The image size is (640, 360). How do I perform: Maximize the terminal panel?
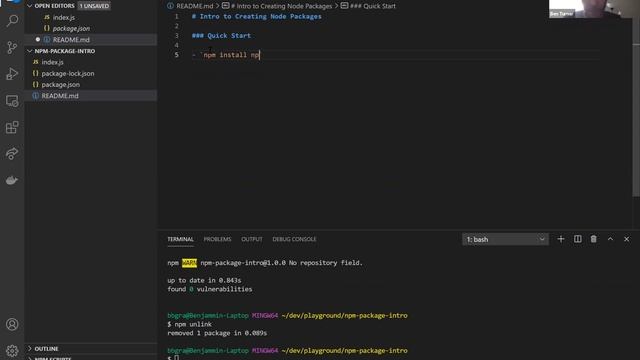[x=610, y=239]
